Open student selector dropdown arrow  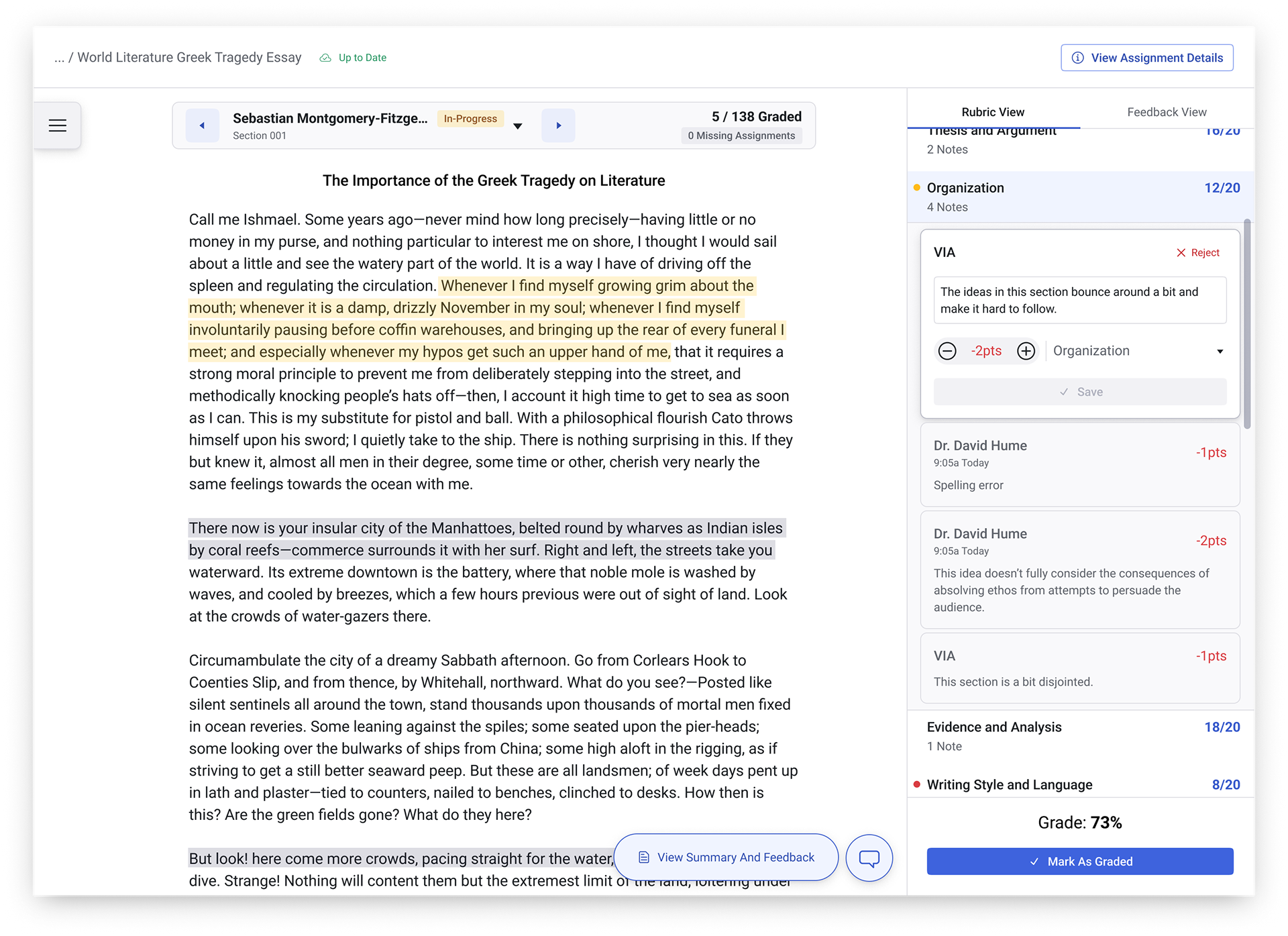[518, 126]
